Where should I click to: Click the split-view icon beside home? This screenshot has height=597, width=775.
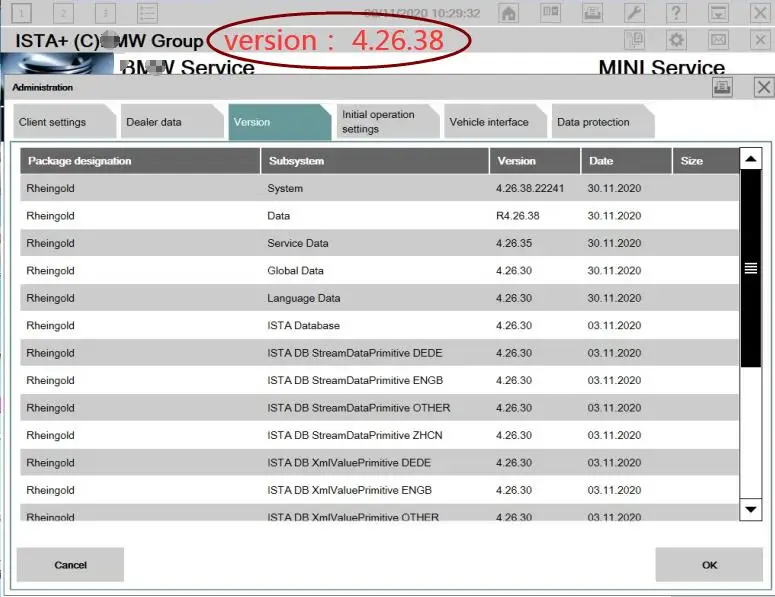[551, 12]
